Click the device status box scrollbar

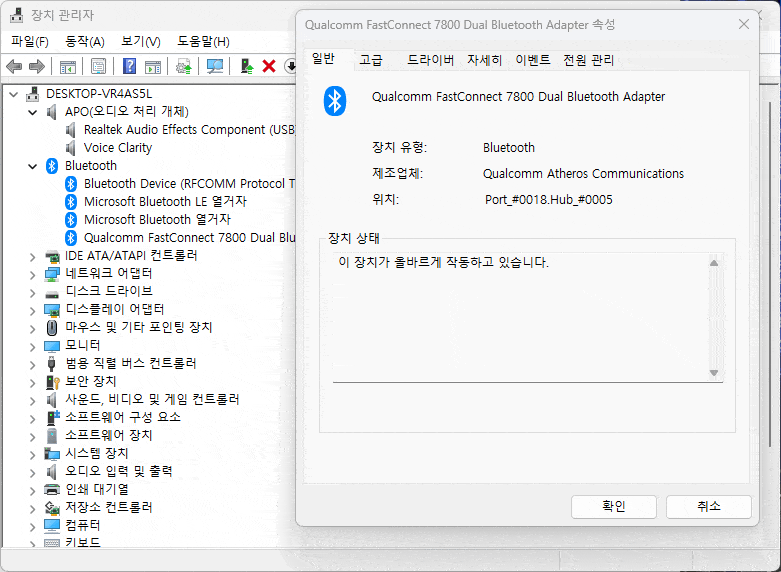pyautogui.click(x=714, y=317)
